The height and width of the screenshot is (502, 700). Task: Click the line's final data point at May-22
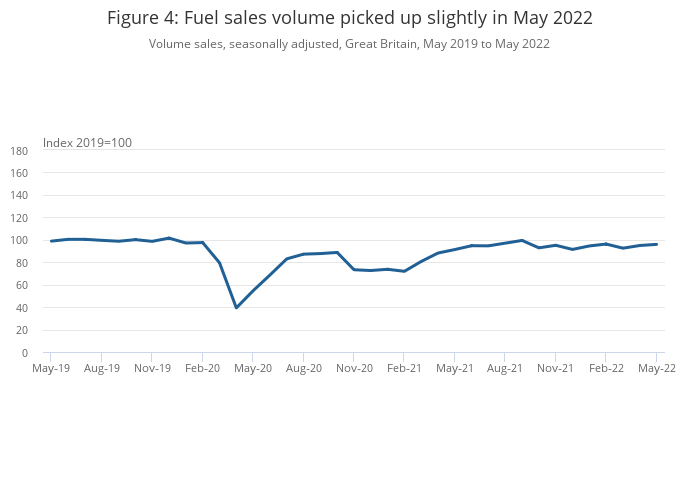pos(656,244)
